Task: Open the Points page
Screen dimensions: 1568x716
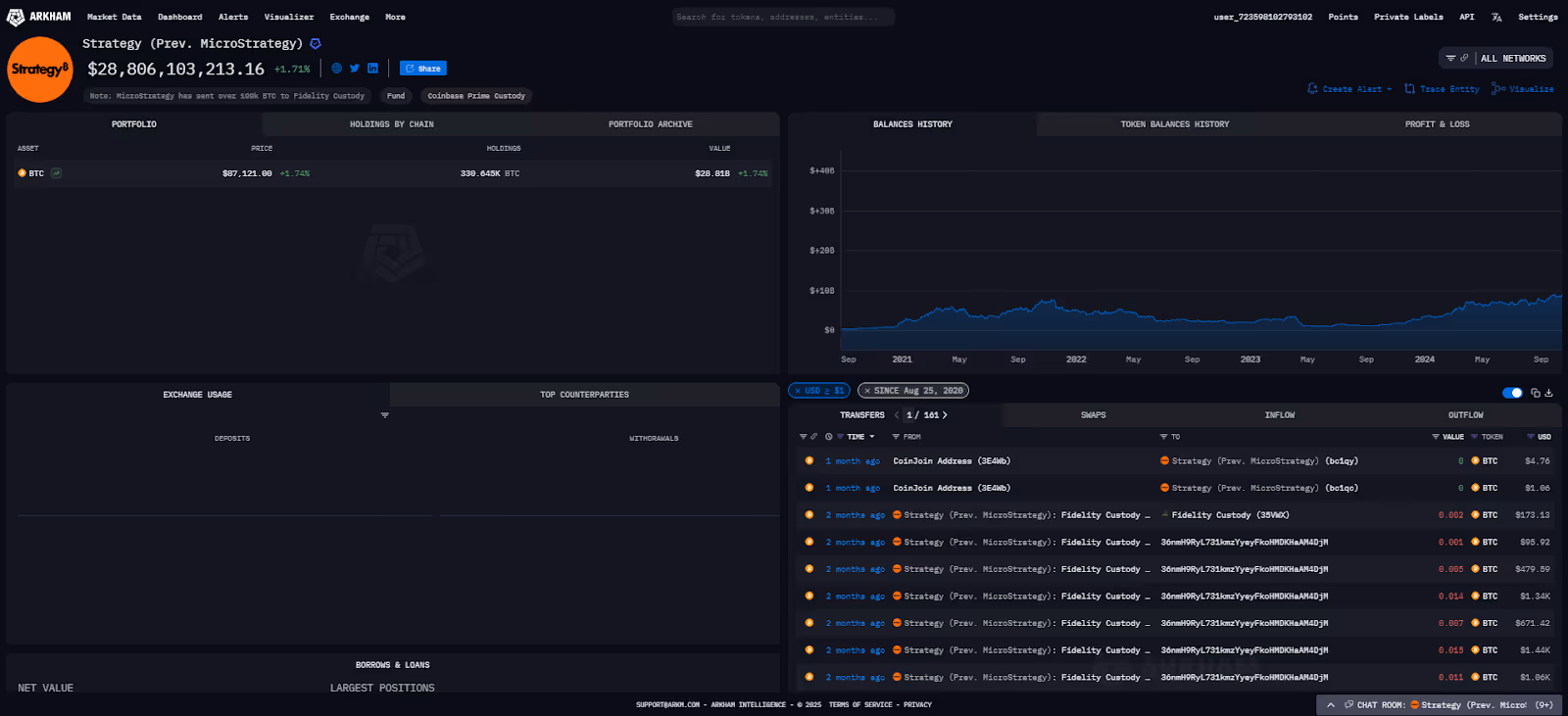Action: click(x=1343, y=17)
